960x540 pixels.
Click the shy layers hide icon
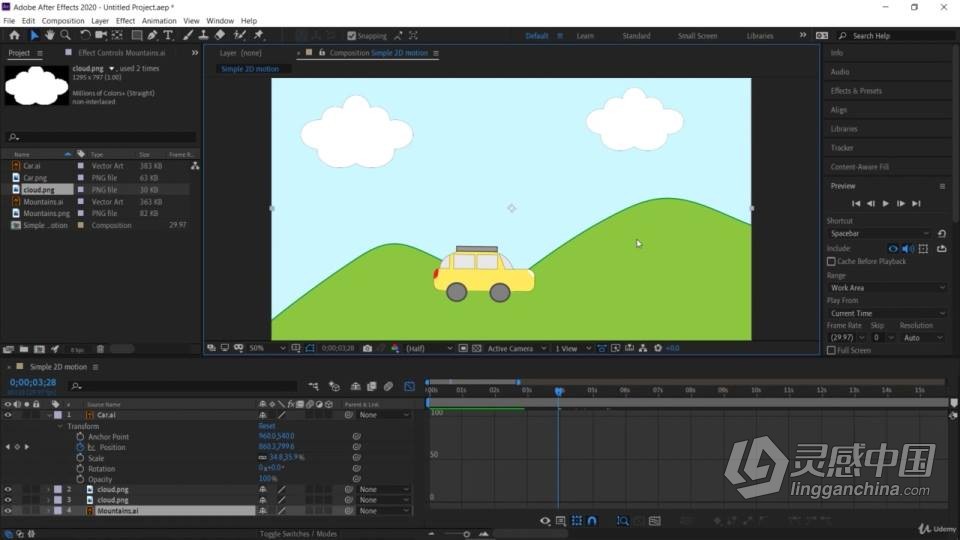(x=355, y=386)
